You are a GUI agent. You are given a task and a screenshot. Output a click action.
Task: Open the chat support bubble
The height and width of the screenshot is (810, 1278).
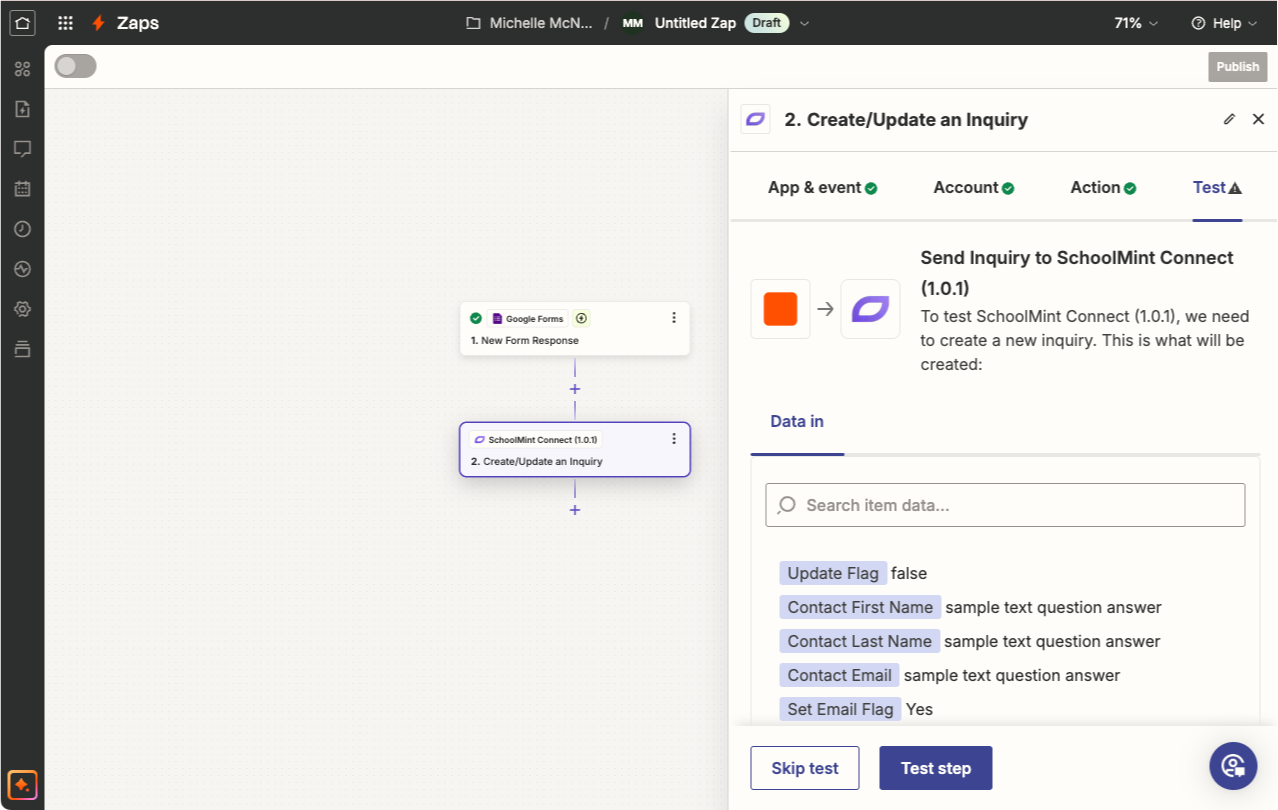click(x=1233, y=766)
